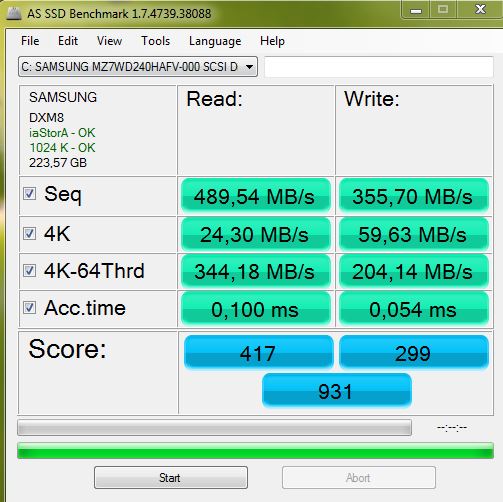
Task: Click the green overall progress bar
Action: 255,451
